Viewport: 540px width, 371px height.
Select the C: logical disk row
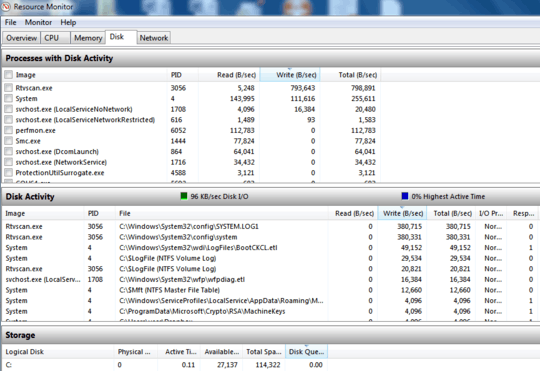165,365
